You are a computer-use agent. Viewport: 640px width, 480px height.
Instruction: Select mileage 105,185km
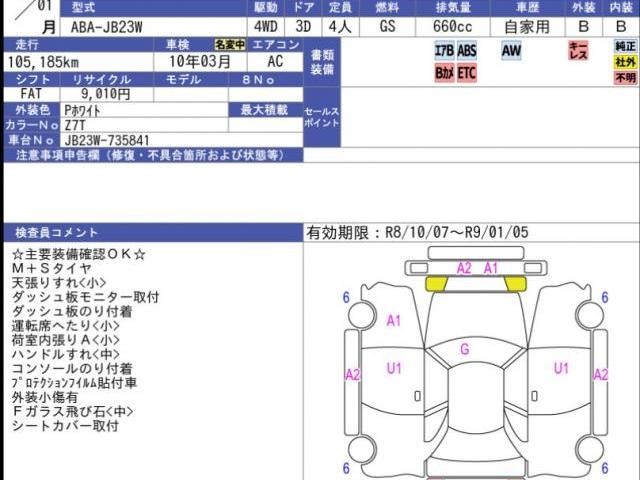[43, 62]
